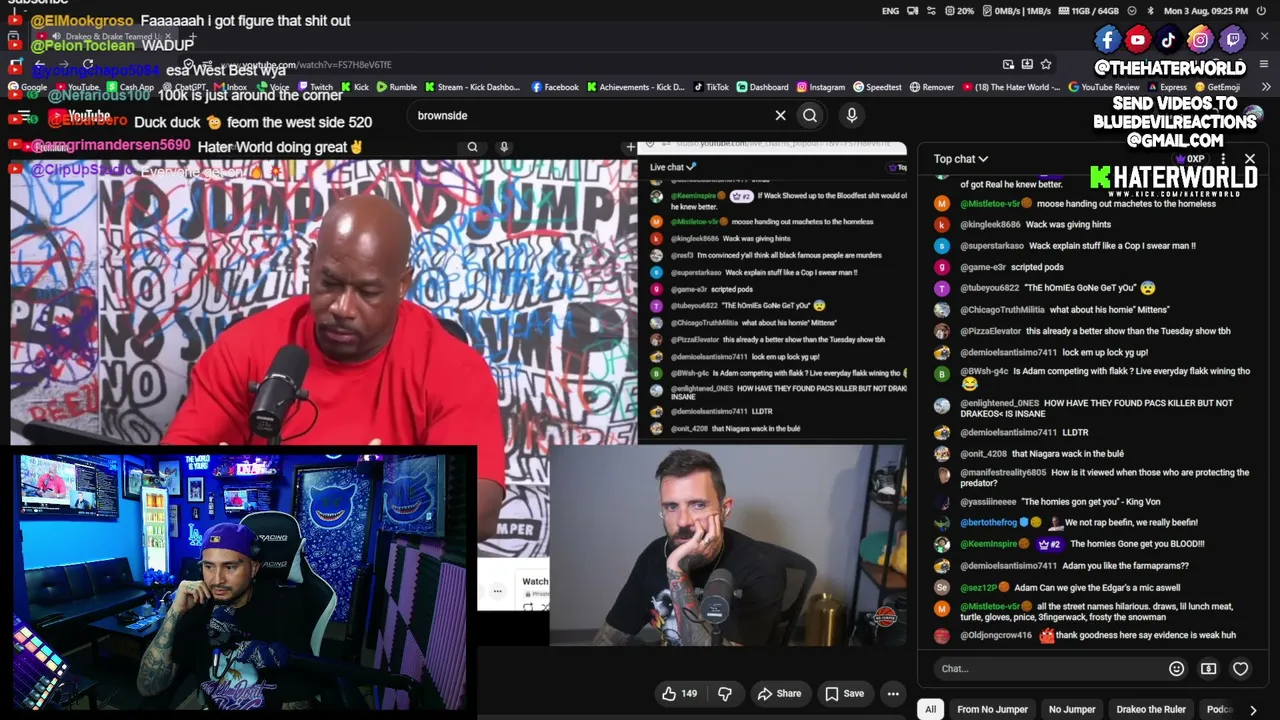Click @KeemInspire username in live chat
Viewport: 1280px width, 720px height.
[x=990, y=544]
